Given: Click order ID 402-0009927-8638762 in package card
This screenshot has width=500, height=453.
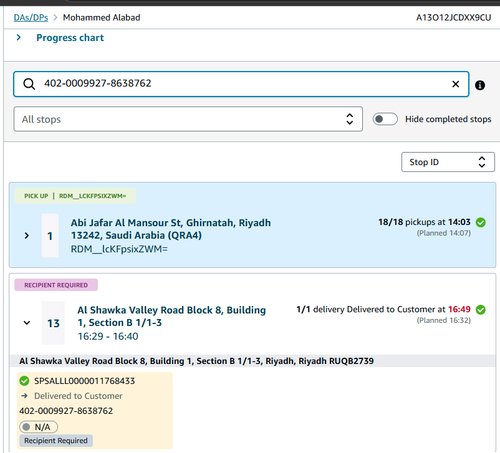Looking at the screenshot, I should [x=66, y=411].
